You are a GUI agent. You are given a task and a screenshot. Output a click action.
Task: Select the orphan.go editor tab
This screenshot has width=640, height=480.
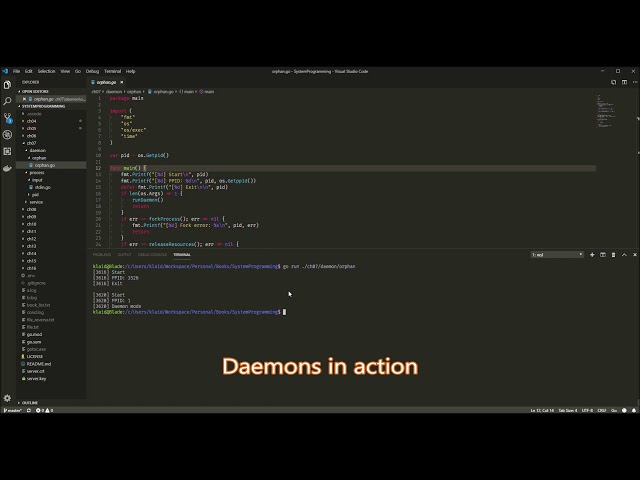pos(107,82)
